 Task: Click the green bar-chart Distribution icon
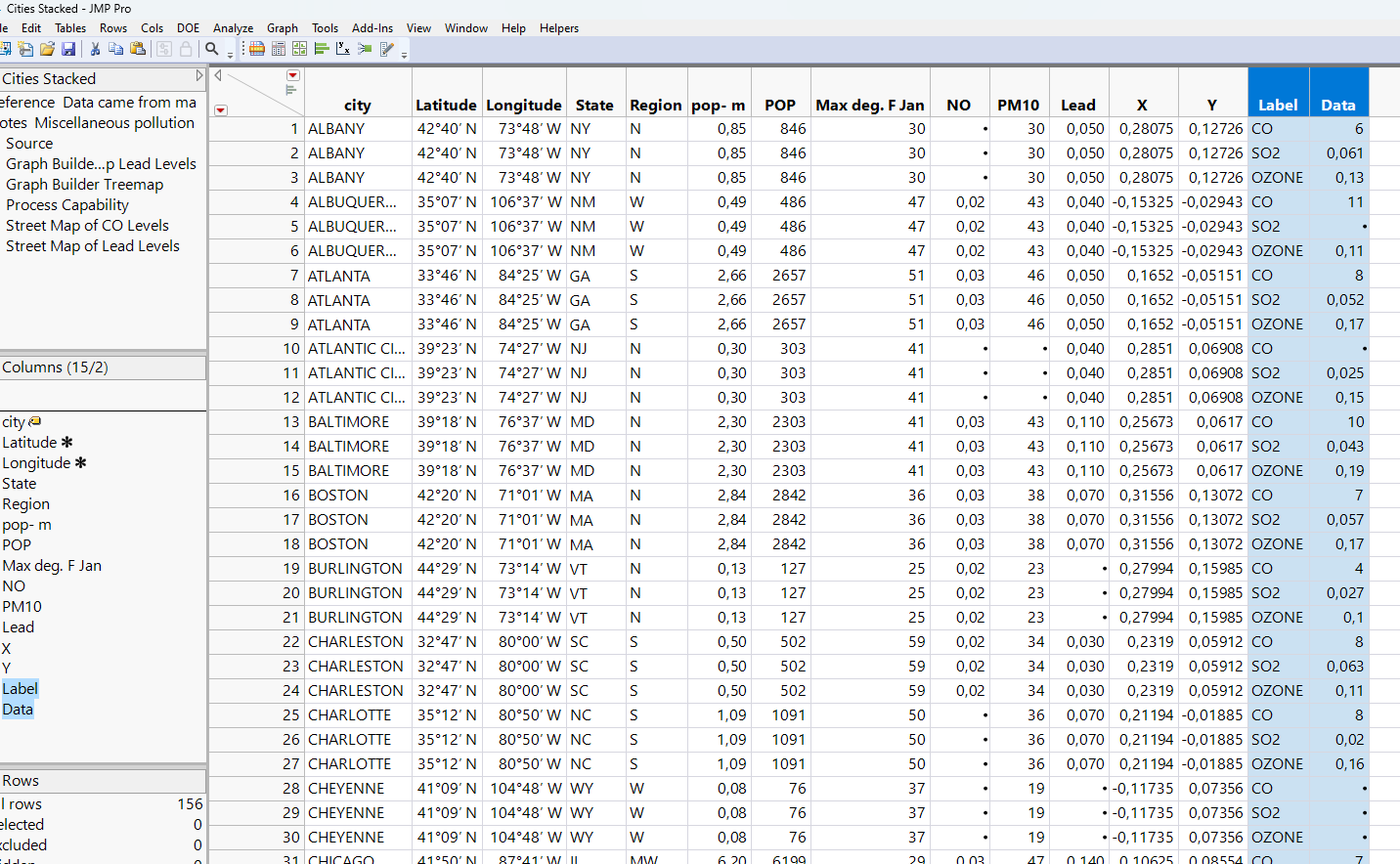click(x=320, y=49)
